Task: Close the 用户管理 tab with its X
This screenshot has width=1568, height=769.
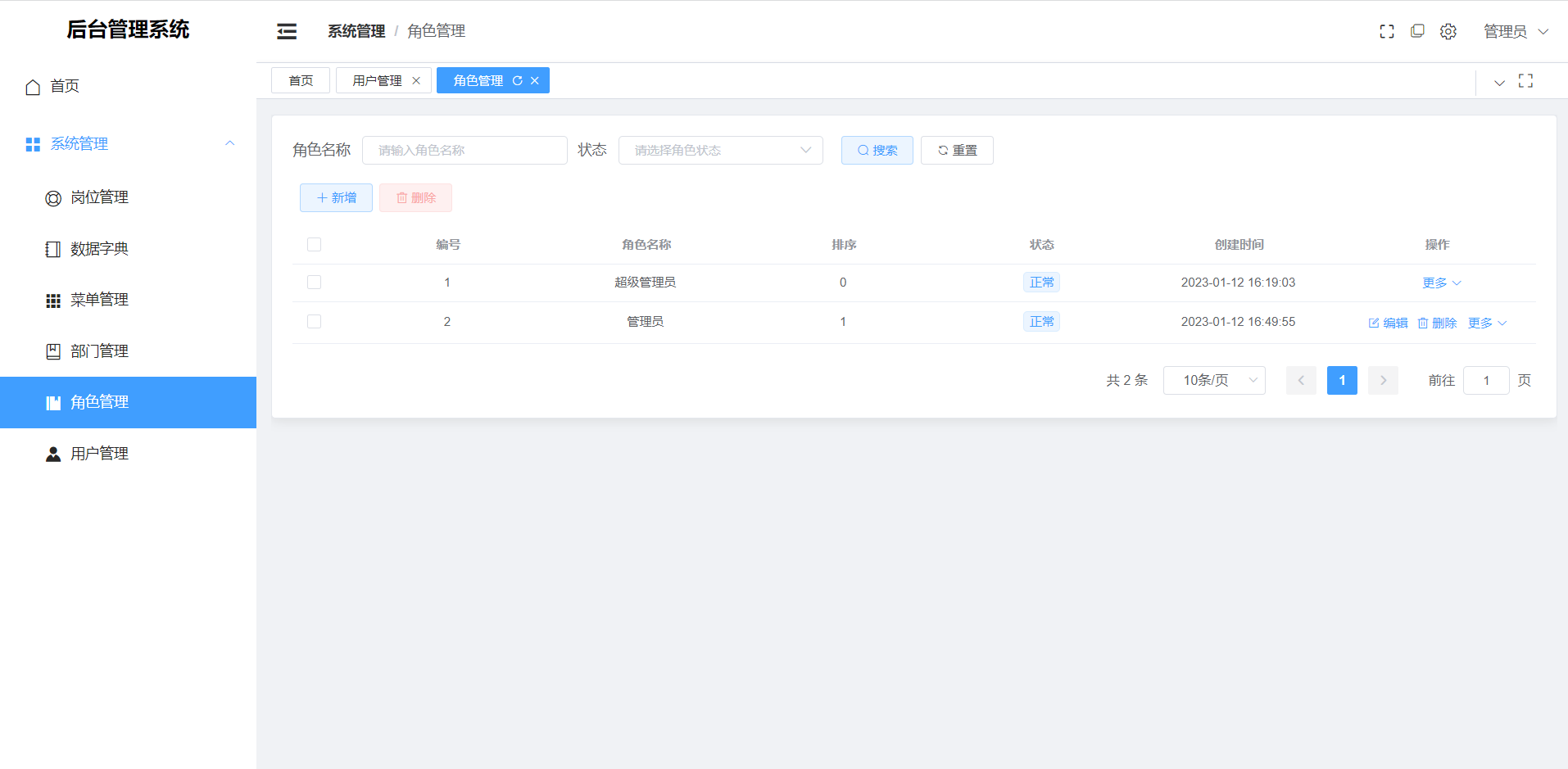Action: pos(416,80)
